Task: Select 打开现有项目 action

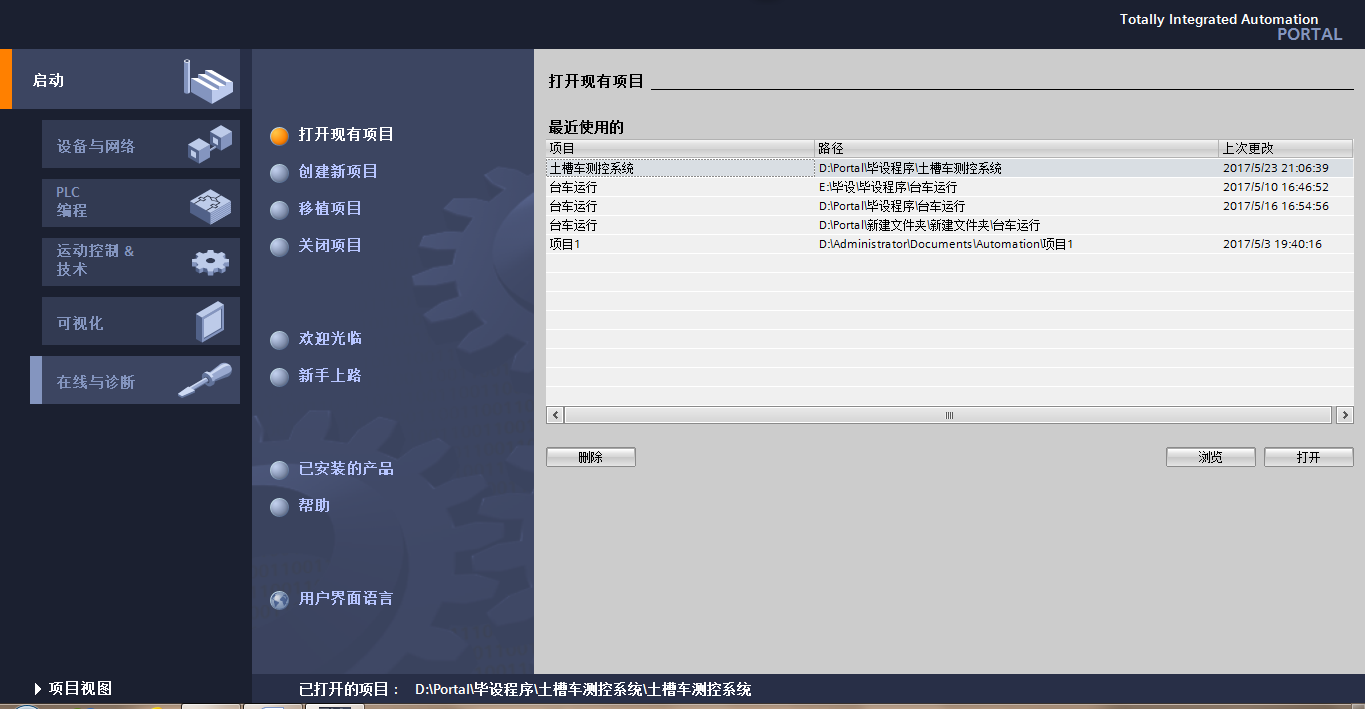Action: tap(346, 134)
